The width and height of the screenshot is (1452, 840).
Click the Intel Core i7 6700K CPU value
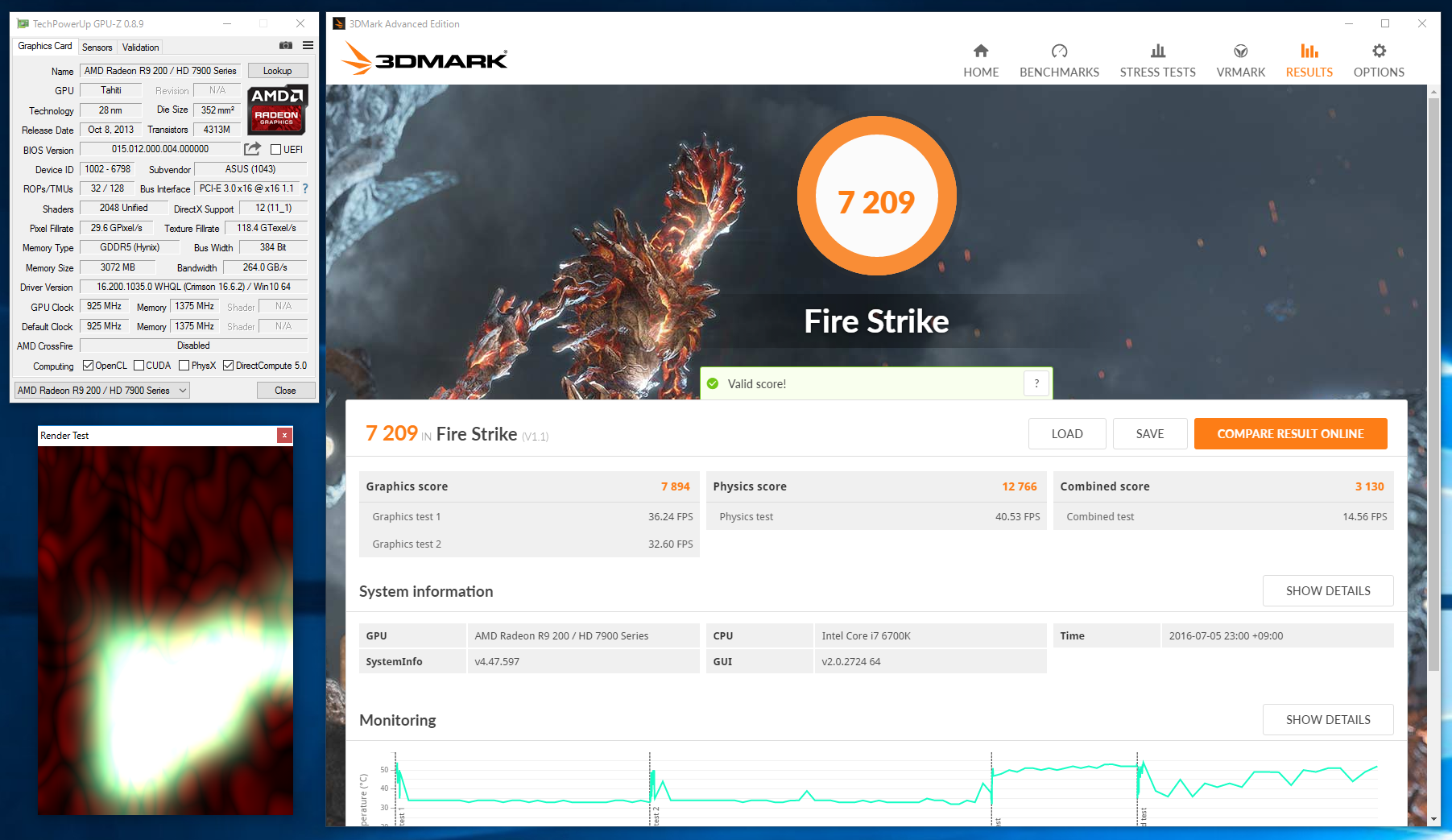(x=866, y=635)
